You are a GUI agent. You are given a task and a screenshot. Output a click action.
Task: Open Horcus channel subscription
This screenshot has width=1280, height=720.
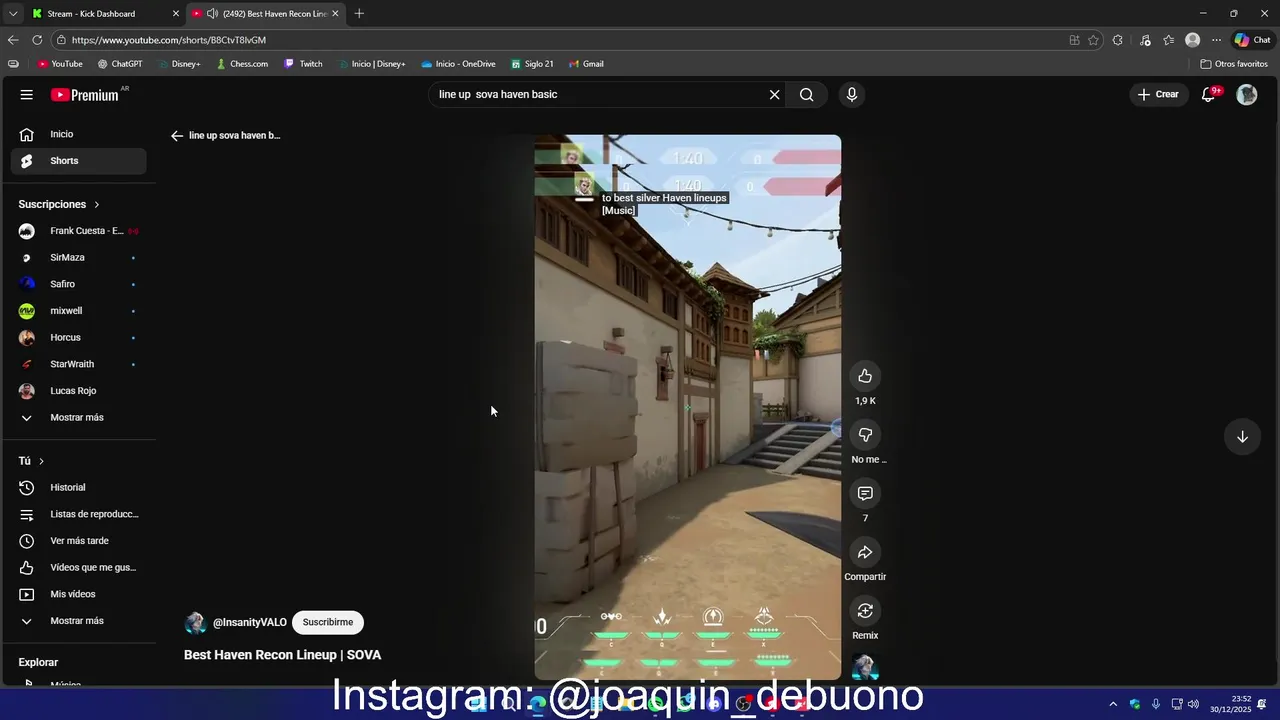click(x=78, y=338)
